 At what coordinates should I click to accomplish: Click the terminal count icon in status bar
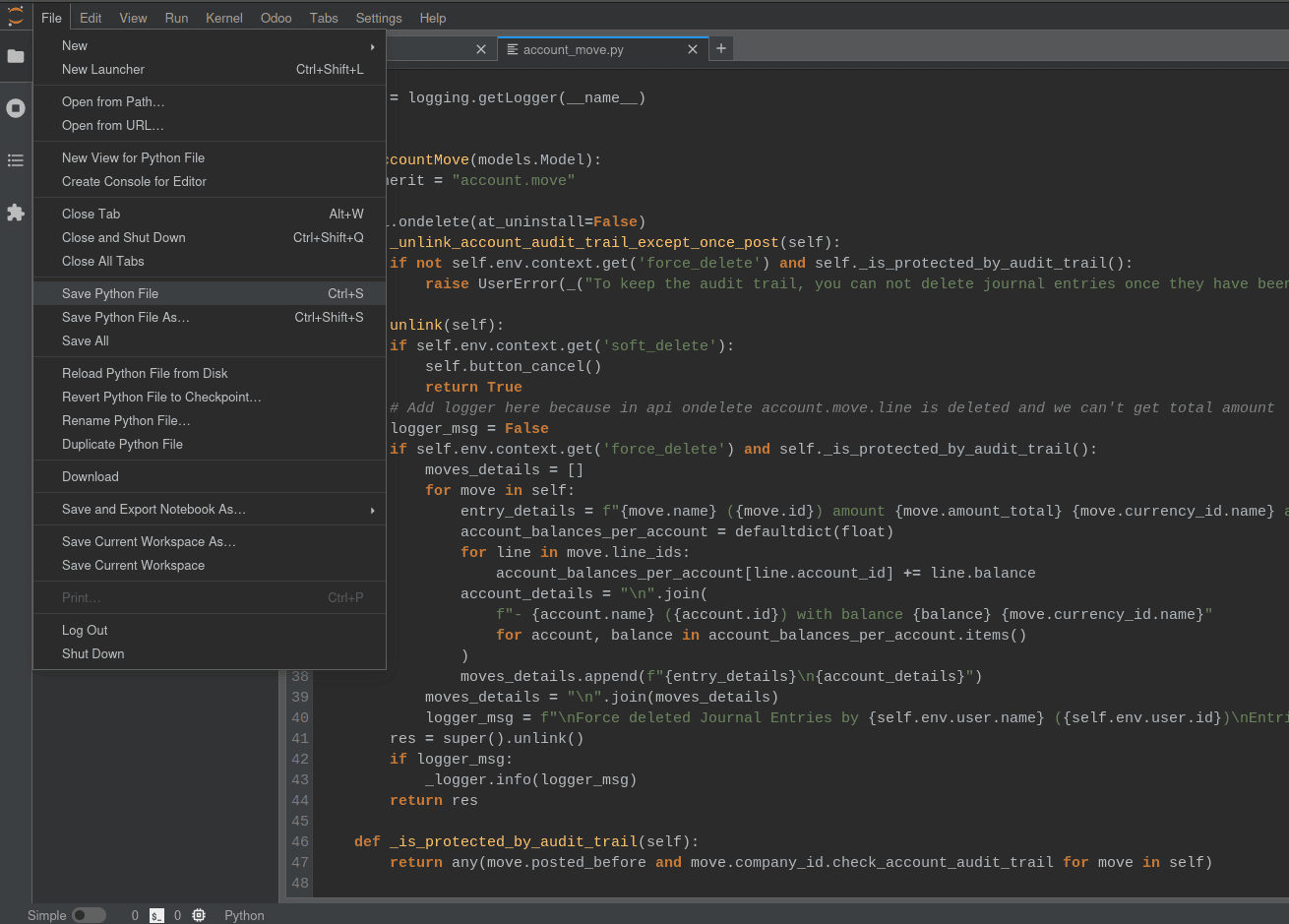(x=156, y=915)
